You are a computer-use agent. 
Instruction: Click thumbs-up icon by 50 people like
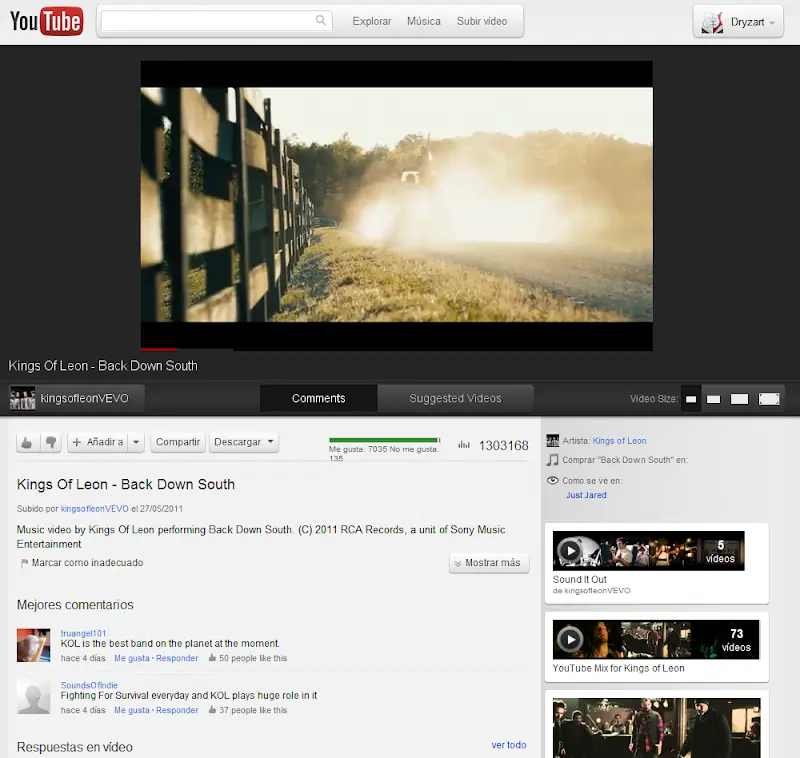coord(212,658)
